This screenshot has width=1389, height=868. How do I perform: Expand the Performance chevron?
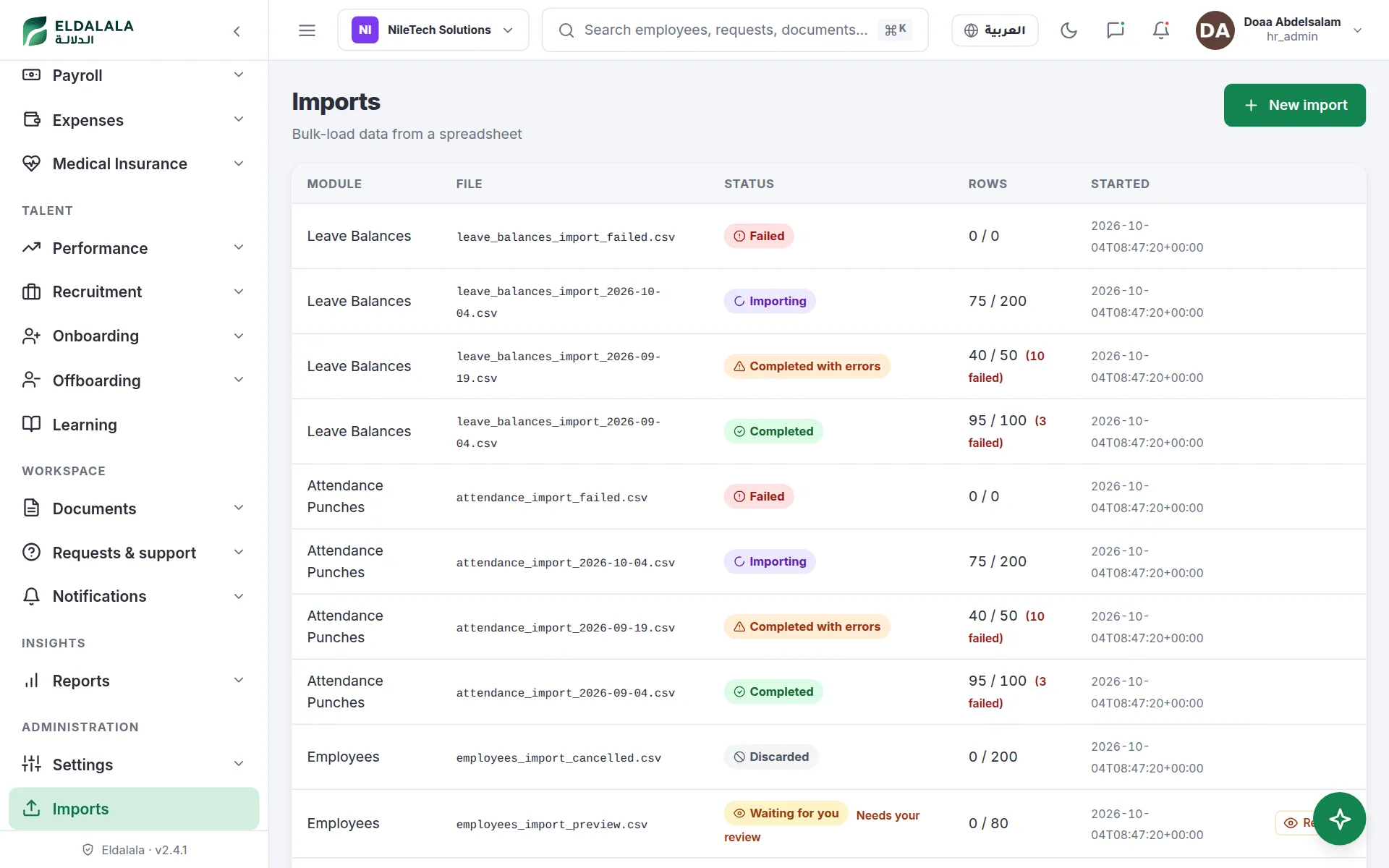[239, 248]
